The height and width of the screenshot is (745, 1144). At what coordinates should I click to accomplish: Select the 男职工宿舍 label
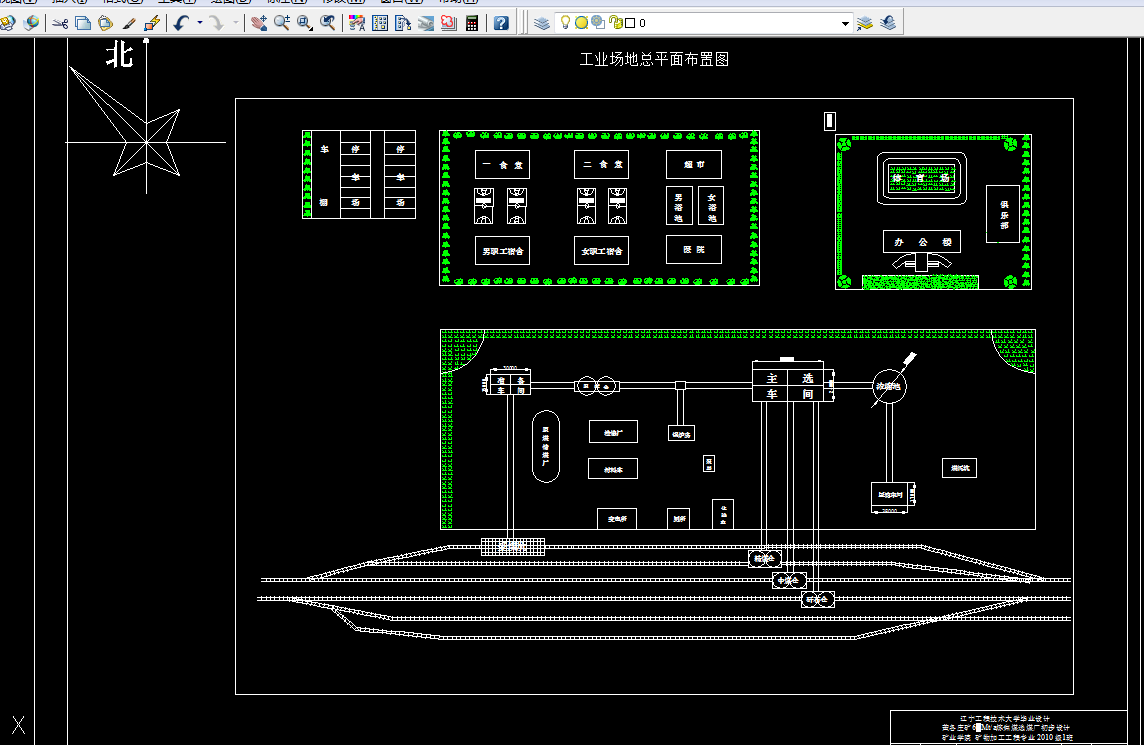[503, 251]
